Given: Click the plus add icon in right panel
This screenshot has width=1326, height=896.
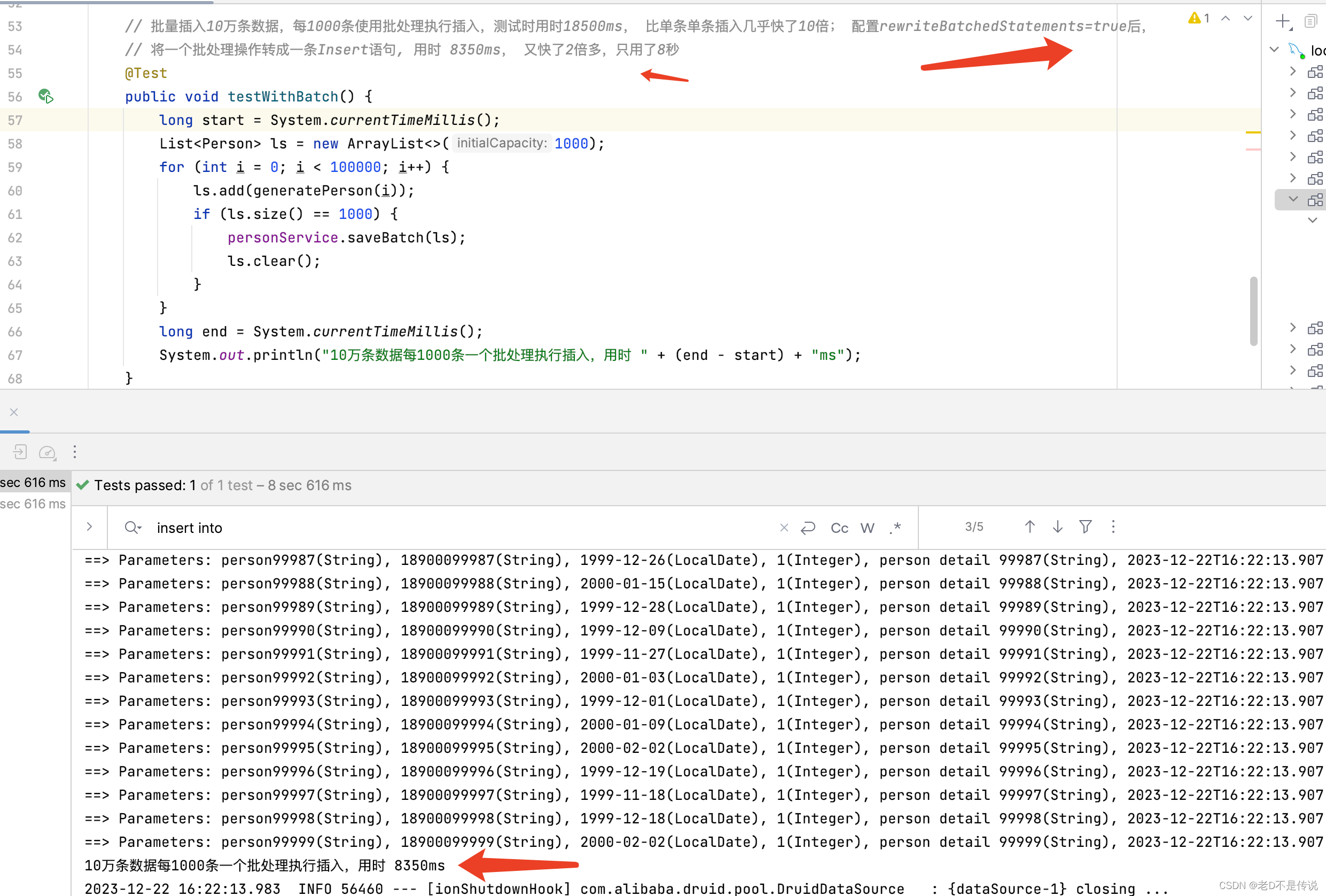Looking at the screenshot, I should (1284, 22).
